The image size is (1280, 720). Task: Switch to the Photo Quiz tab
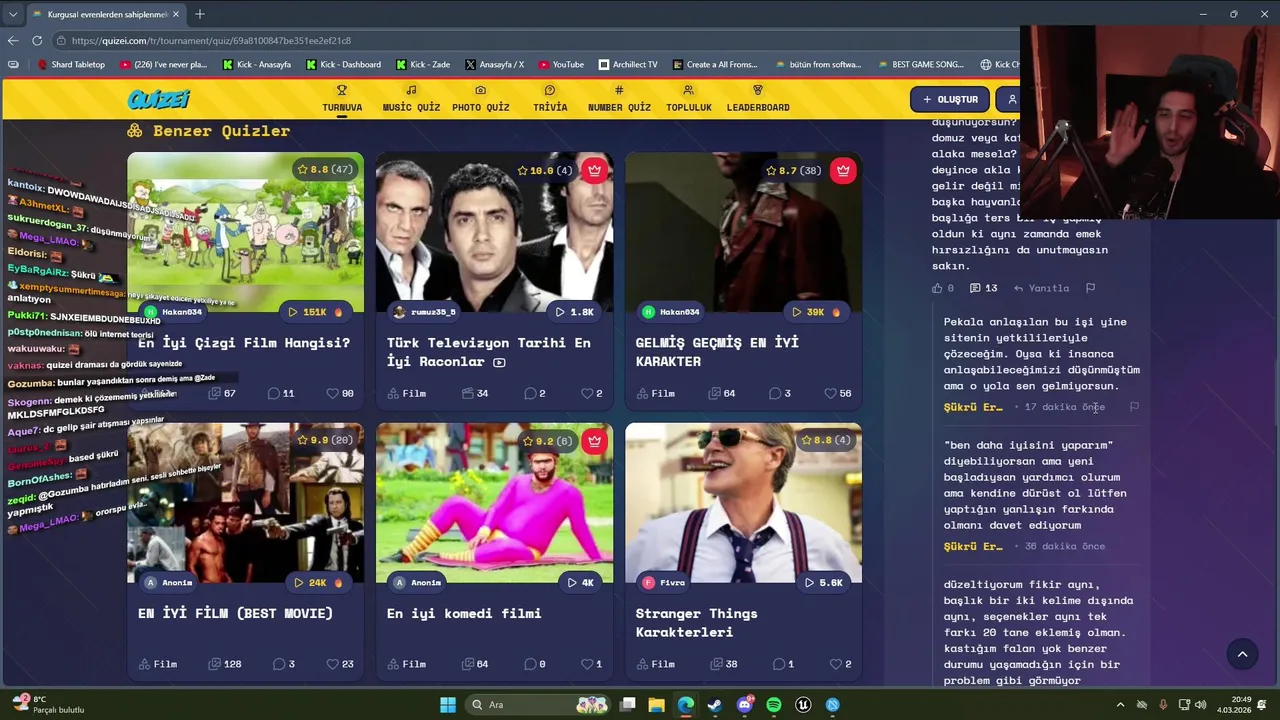[480, 99]
